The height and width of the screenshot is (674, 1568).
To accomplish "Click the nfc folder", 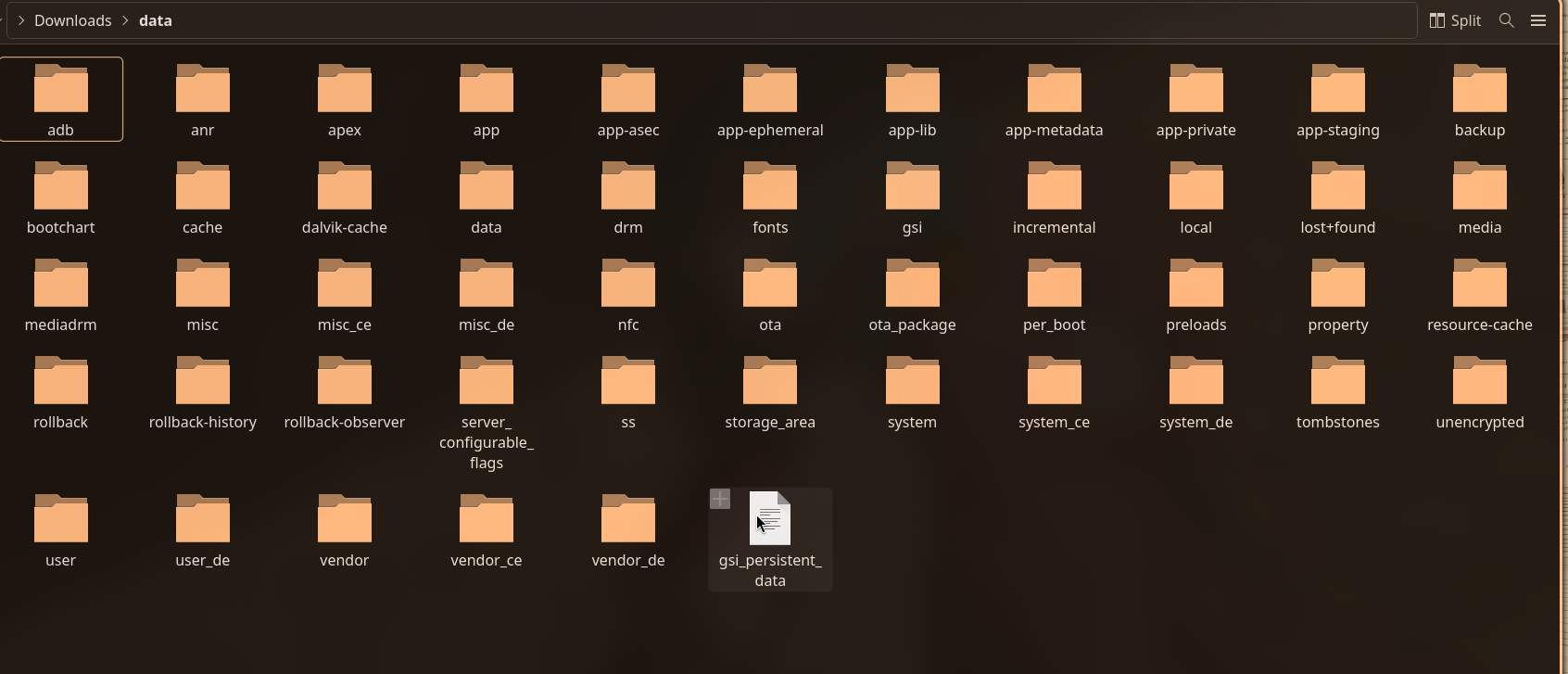I will pos(628,294).
